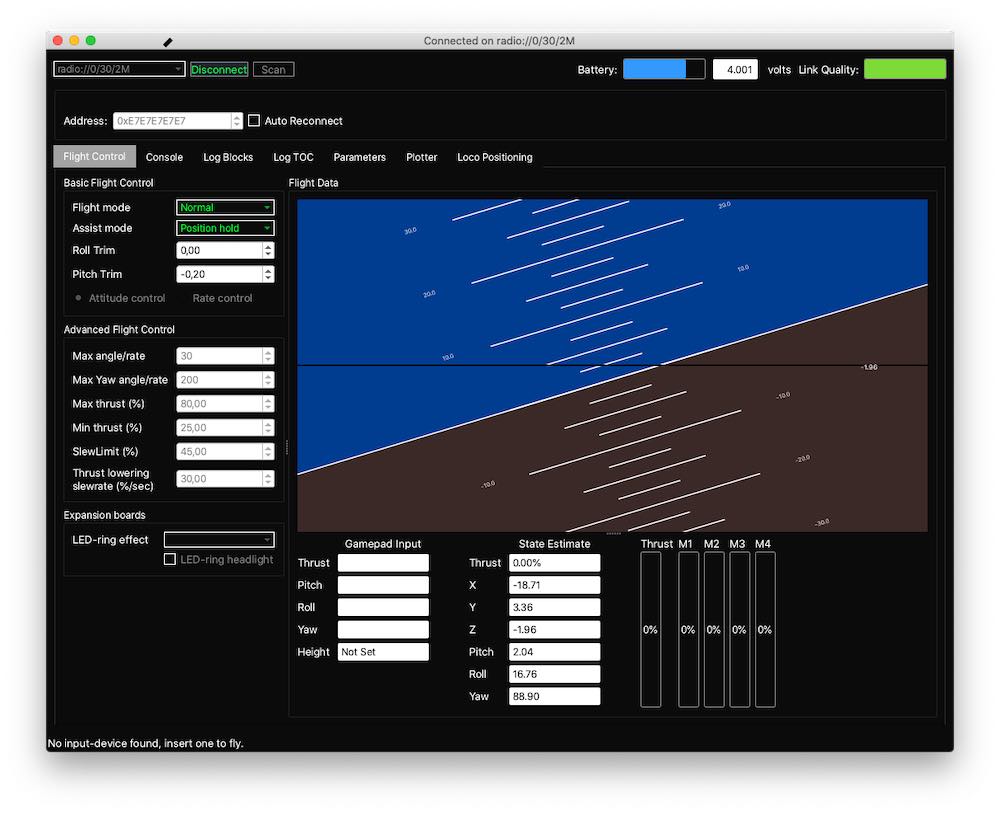Click the battery voltage field 4.001
The width and height of the screenshot is (1000, 813).
(x=735, y=70)
